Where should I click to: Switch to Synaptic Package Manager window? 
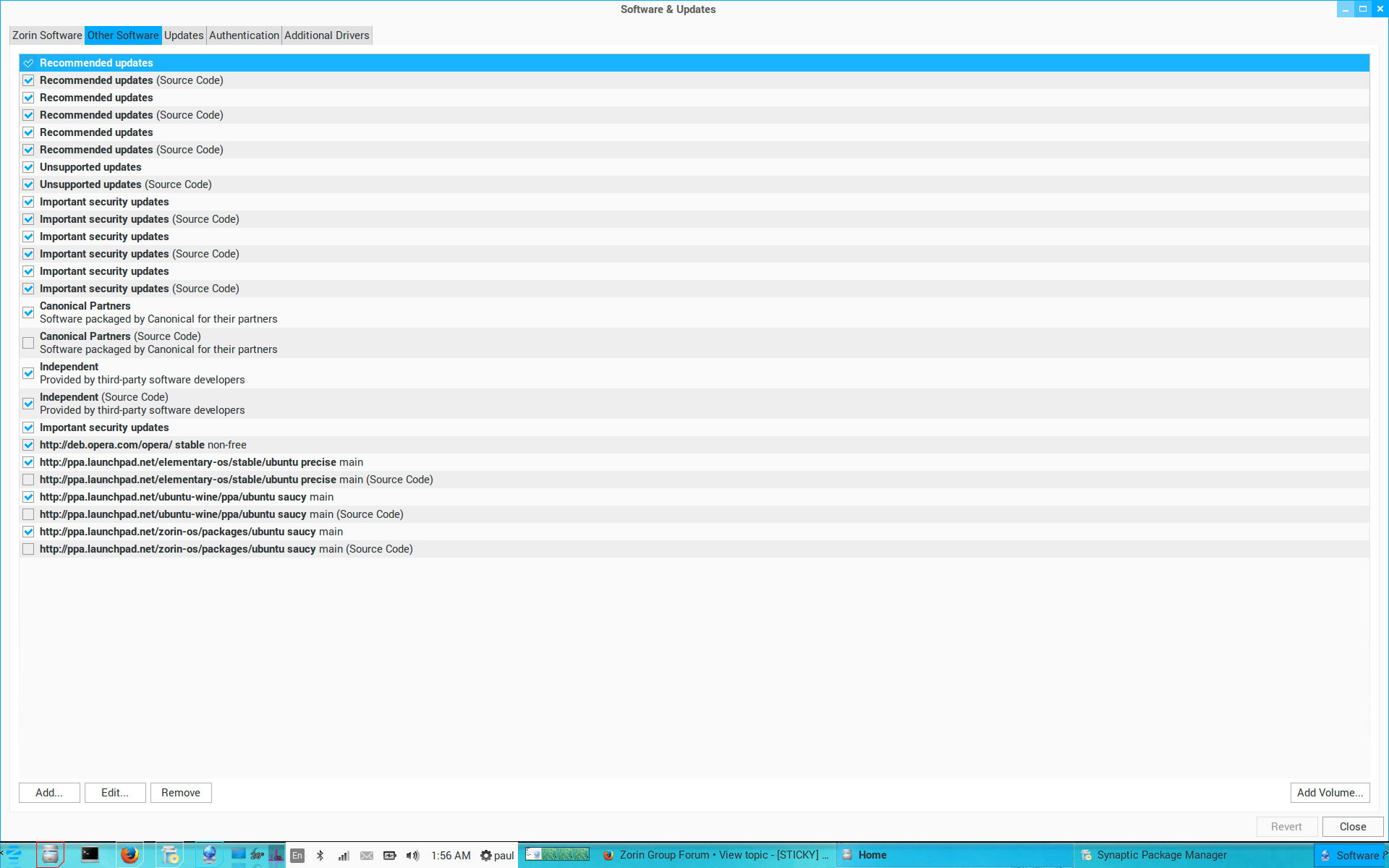pyautogui.click(x=1161, y=855)
